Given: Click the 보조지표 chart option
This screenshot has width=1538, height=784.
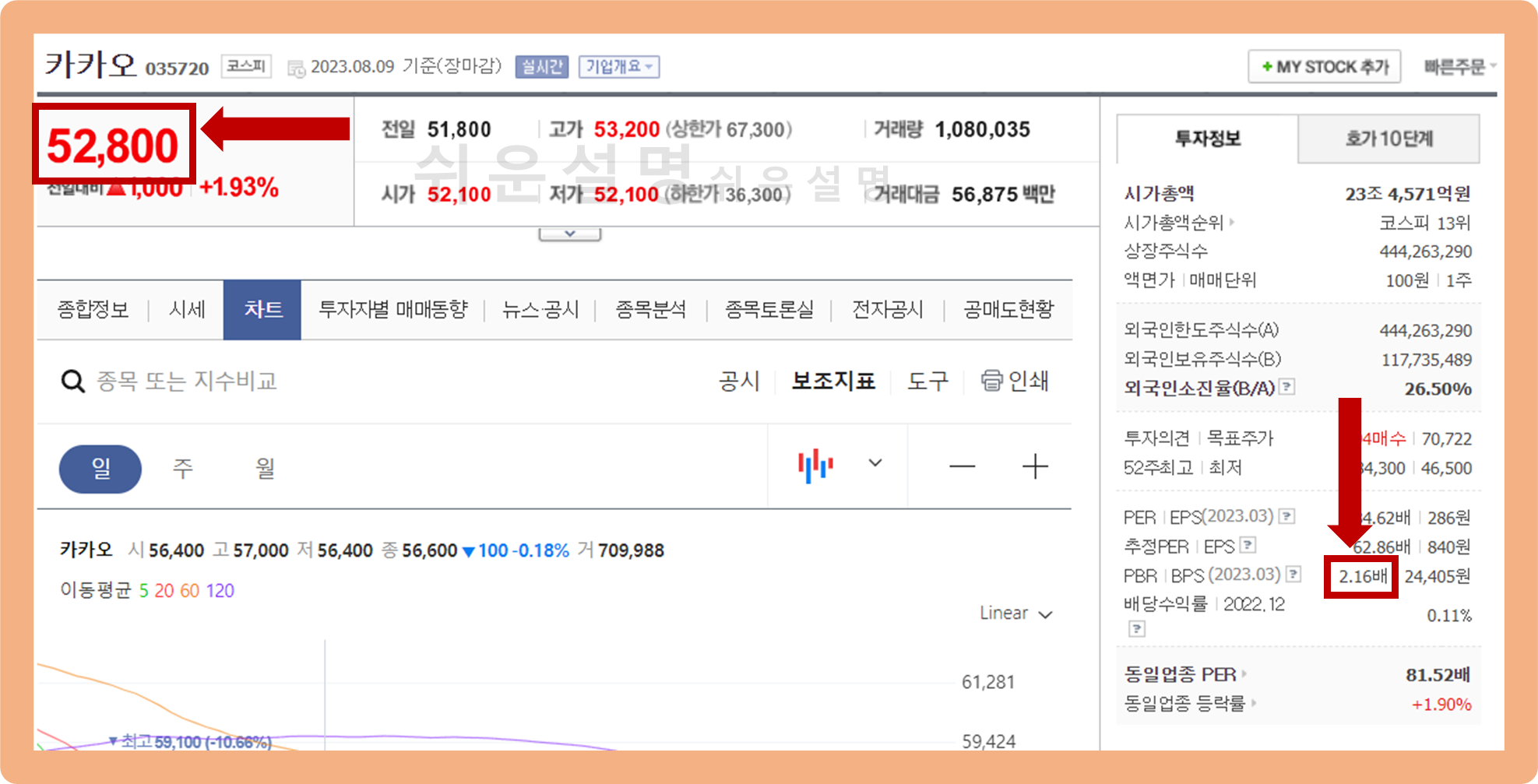Looking at the screenshot, I should (x=833, y=381).
